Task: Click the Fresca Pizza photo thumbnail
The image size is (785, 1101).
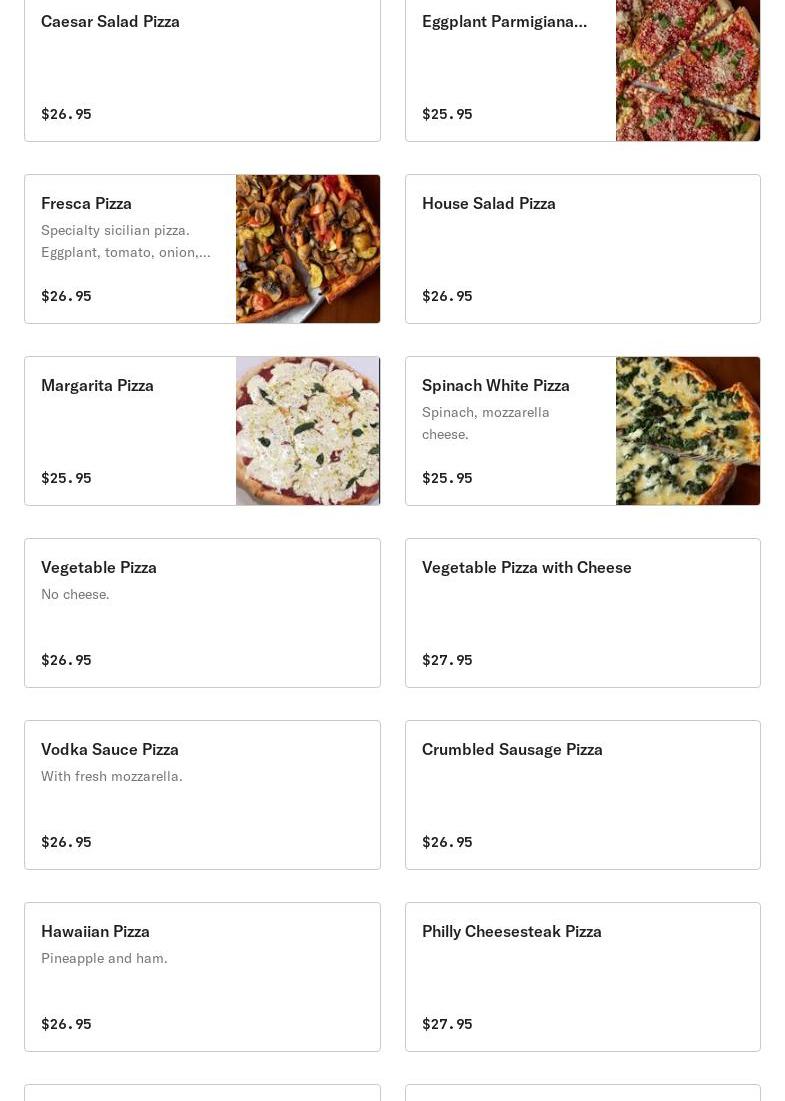Action: (x=307, y=249)
